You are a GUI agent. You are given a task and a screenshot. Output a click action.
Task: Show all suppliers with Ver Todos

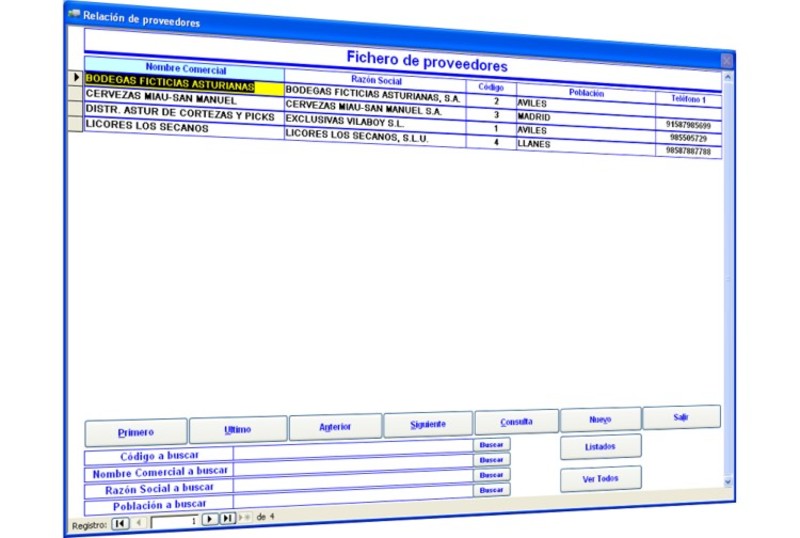[x=600, y=478]
